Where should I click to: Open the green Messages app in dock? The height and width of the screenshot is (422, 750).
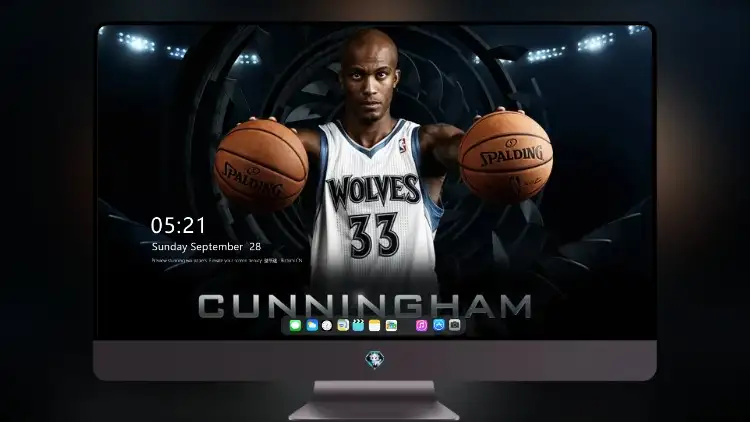(x=295, y=325)
